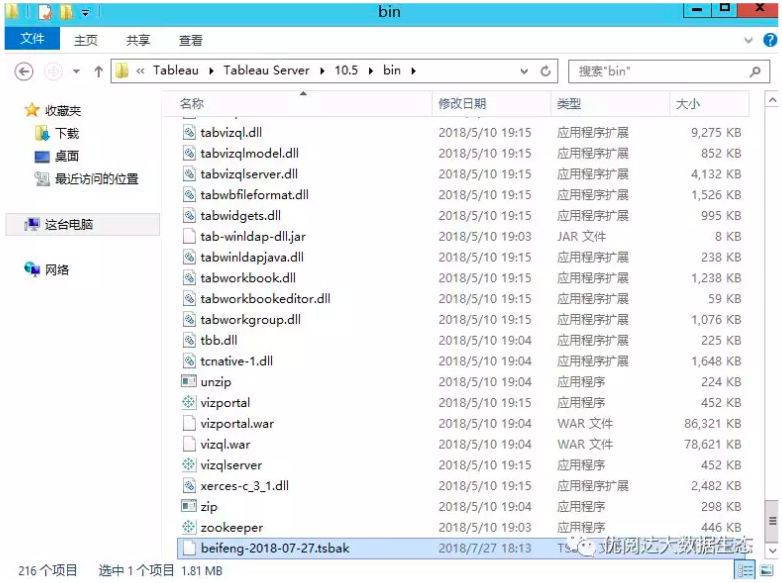Click the zookeeper application icon
The width and height of the screenshot is (782, 583).
[189, 527]
